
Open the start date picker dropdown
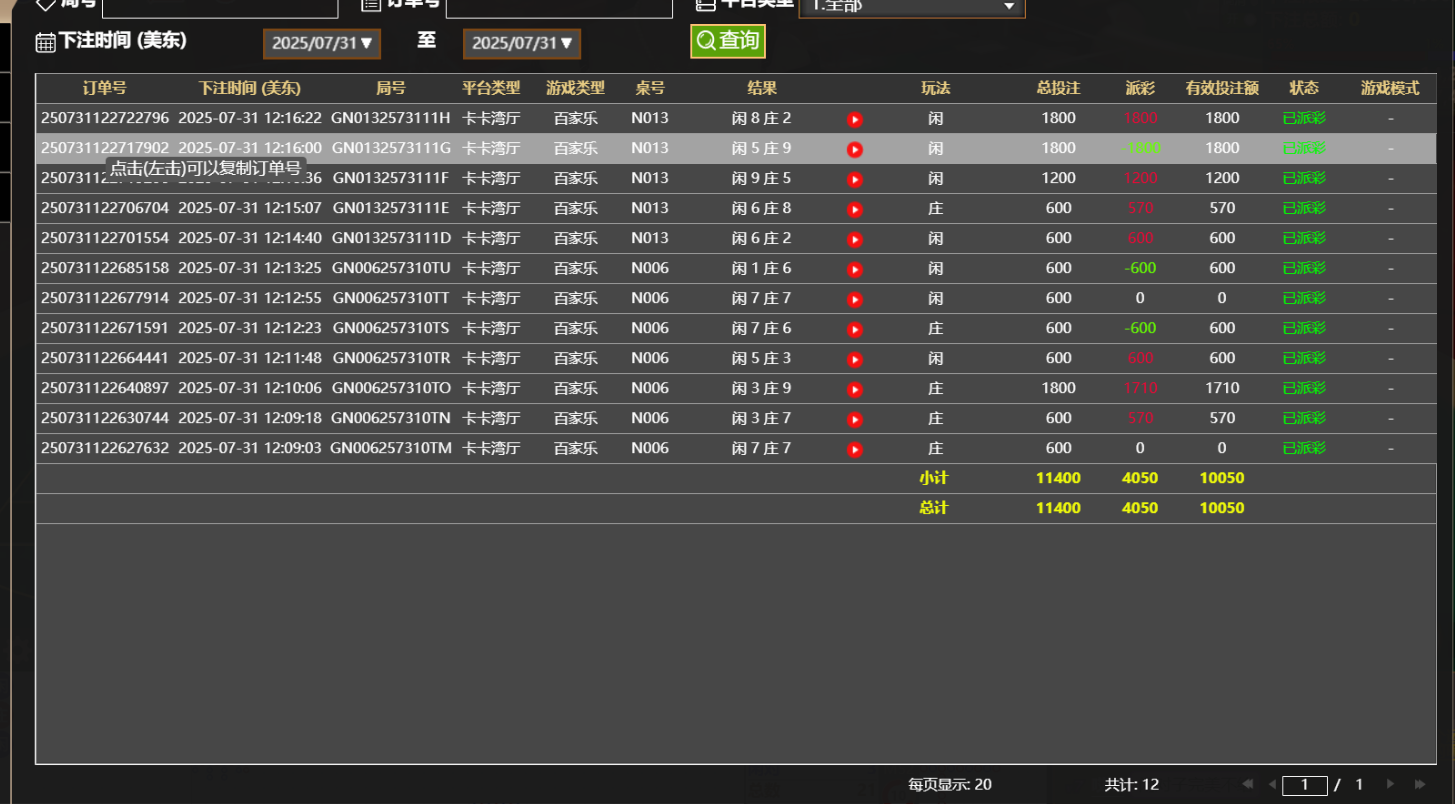pyautogui.click(x=322, y=43)
